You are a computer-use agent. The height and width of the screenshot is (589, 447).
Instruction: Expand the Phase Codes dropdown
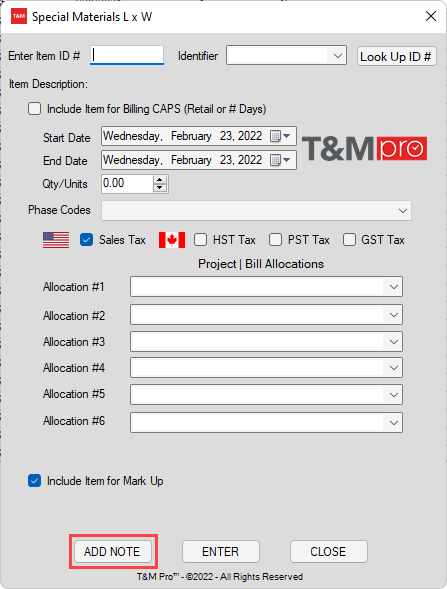256,210
